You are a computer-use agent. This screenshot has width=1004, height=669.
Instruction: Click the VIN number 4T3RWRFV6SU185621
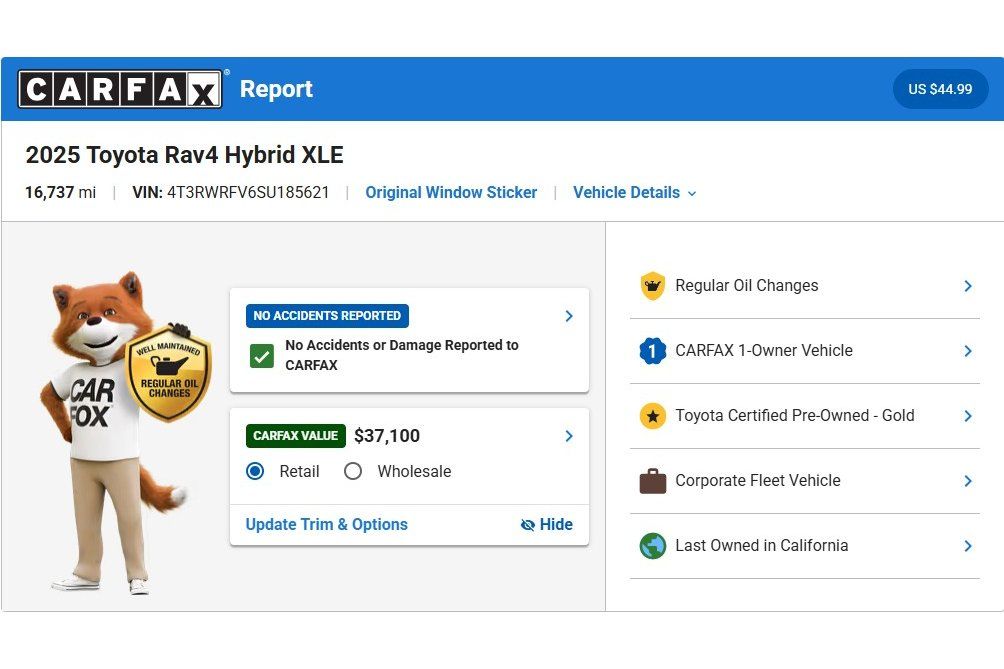pos(248,193)
